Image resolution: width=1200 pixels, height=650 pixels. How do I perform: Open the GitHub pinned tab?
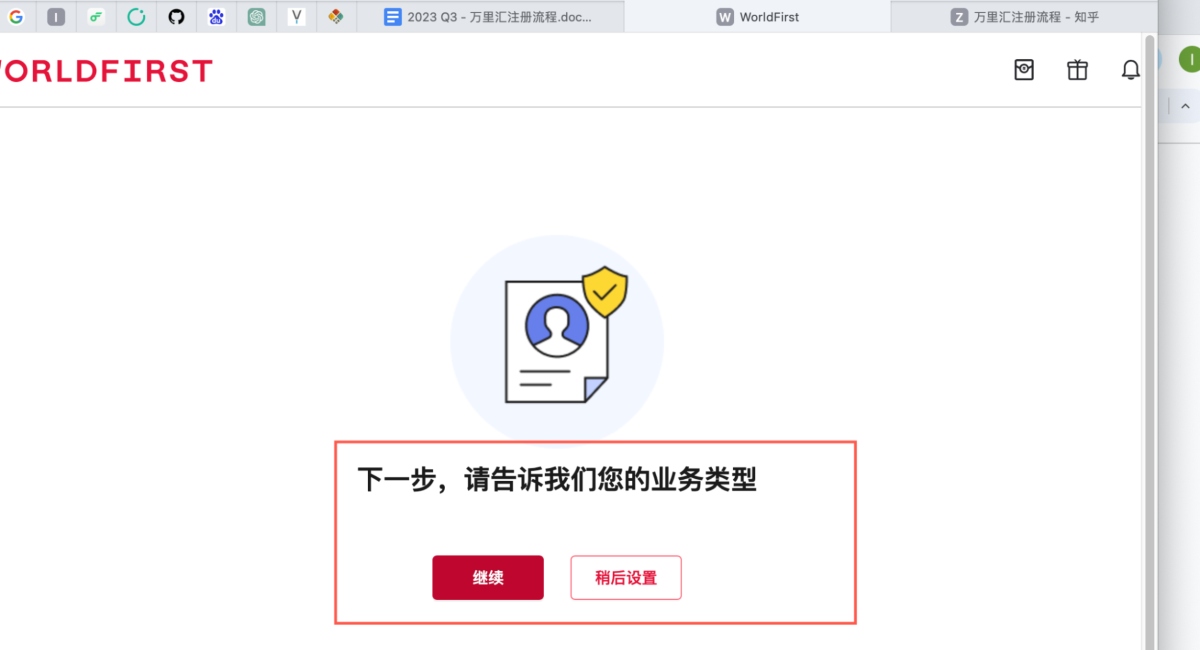(x=176, y=17)
